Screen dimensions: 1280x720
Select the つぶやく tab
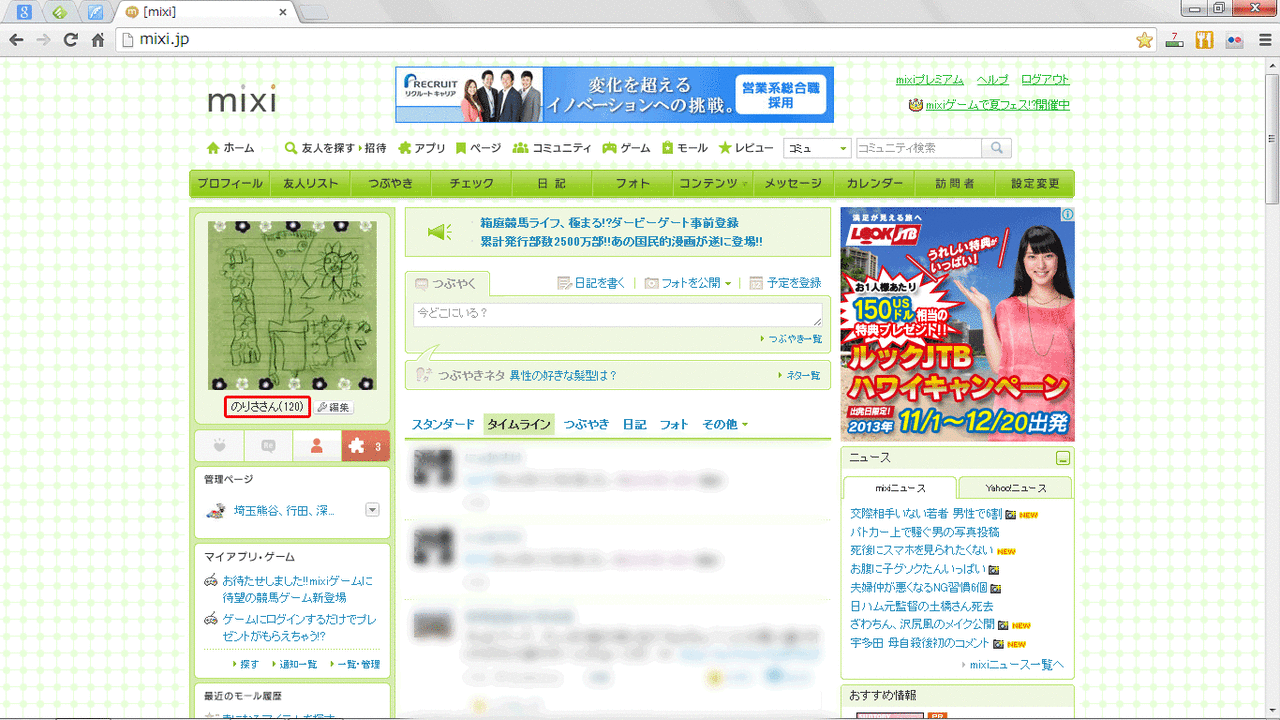click(447, 283)
